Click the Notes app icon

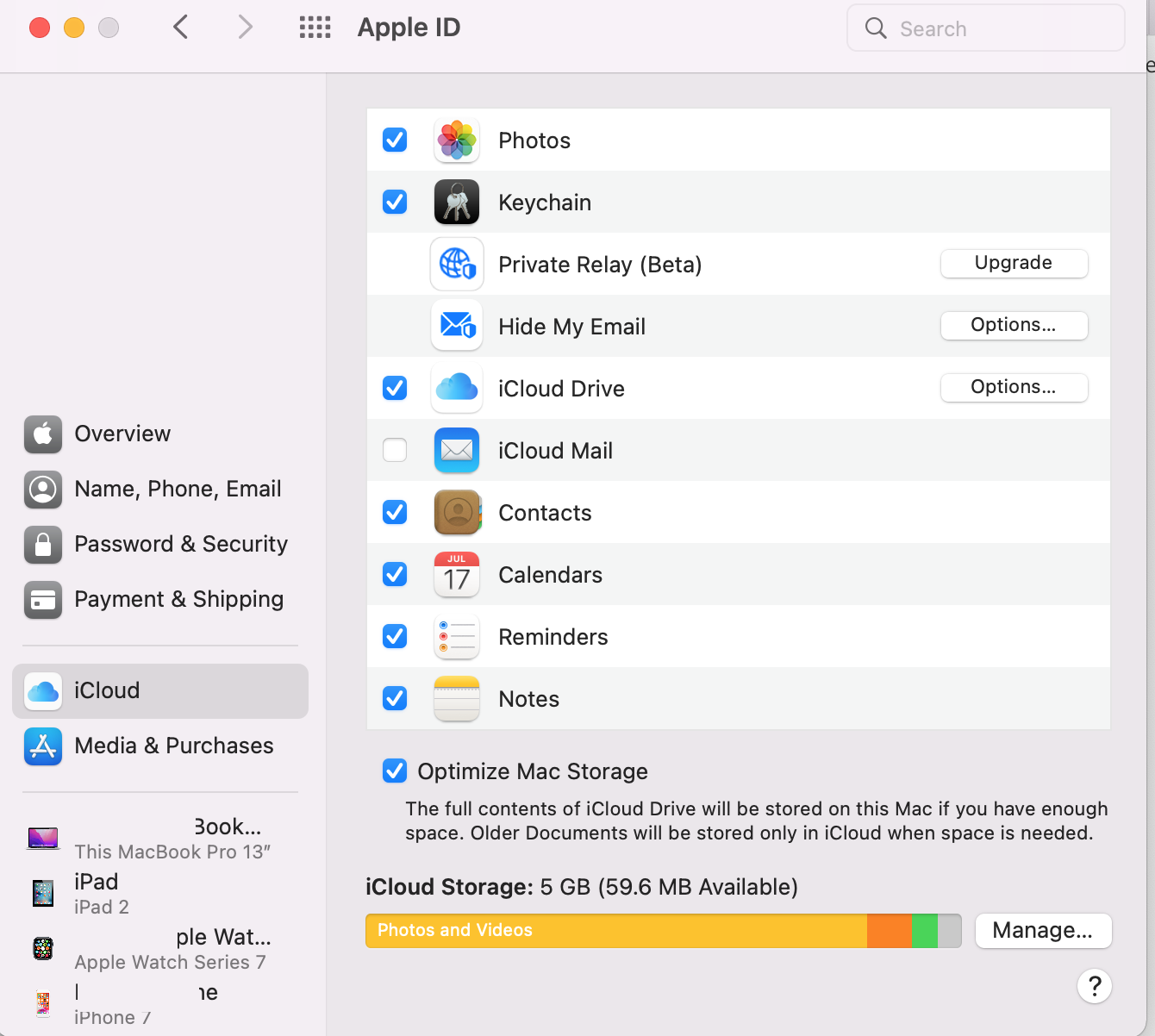457,699
